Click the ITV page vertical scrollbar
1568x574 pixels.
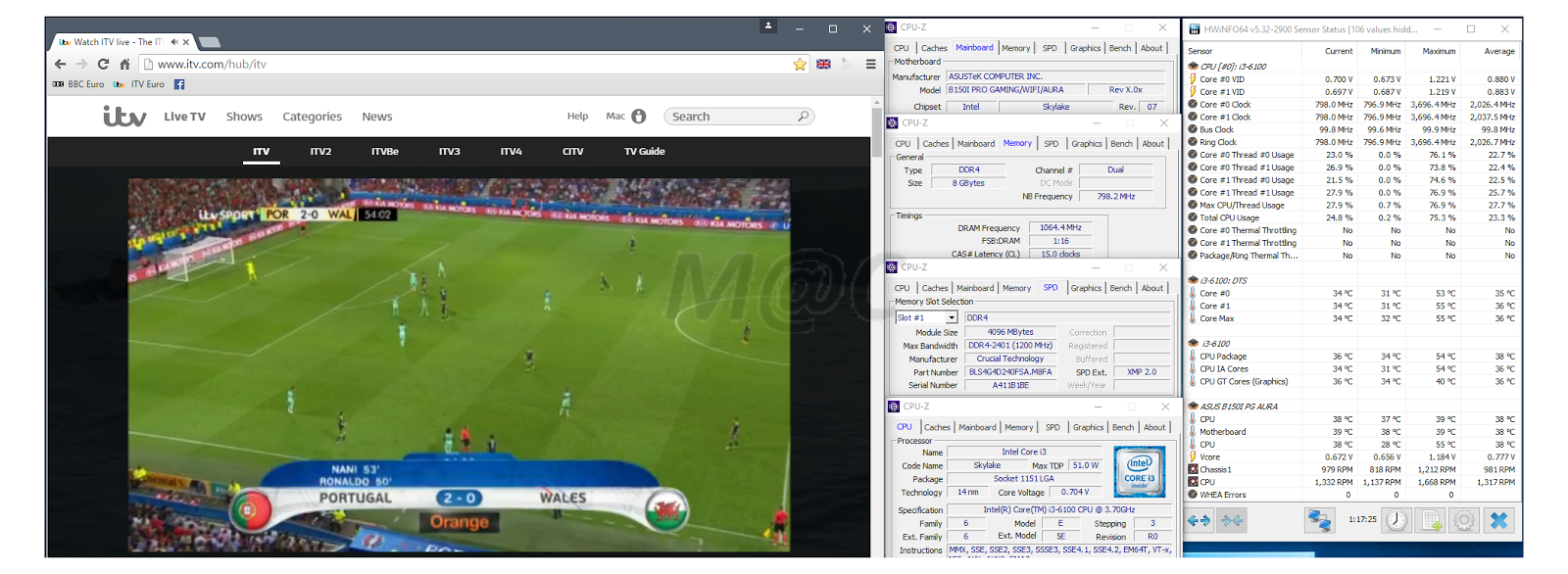pyautogui.click(x=877, y=132)
